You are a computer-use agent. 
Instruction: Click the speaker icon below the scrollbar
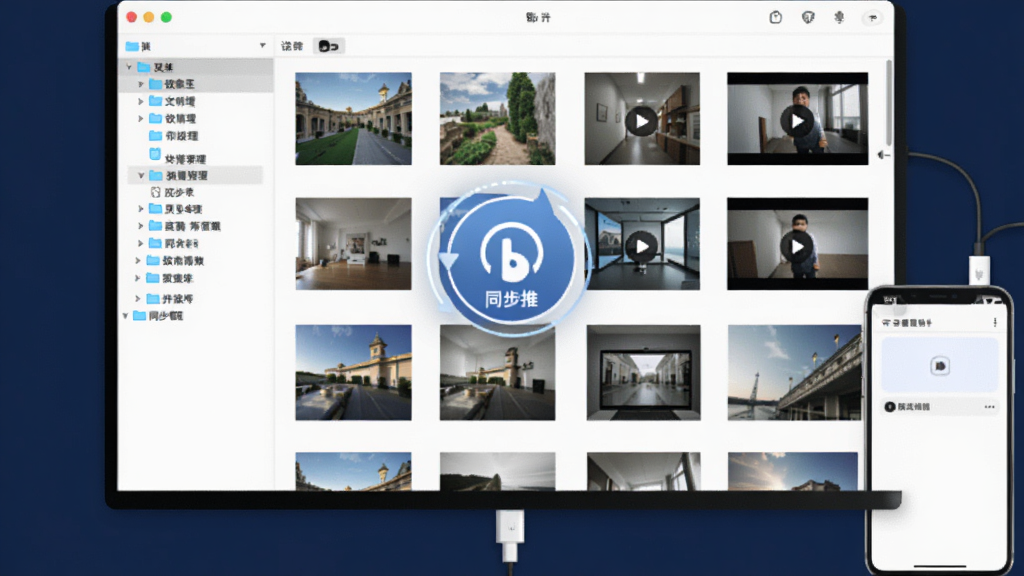click(883, 155)
